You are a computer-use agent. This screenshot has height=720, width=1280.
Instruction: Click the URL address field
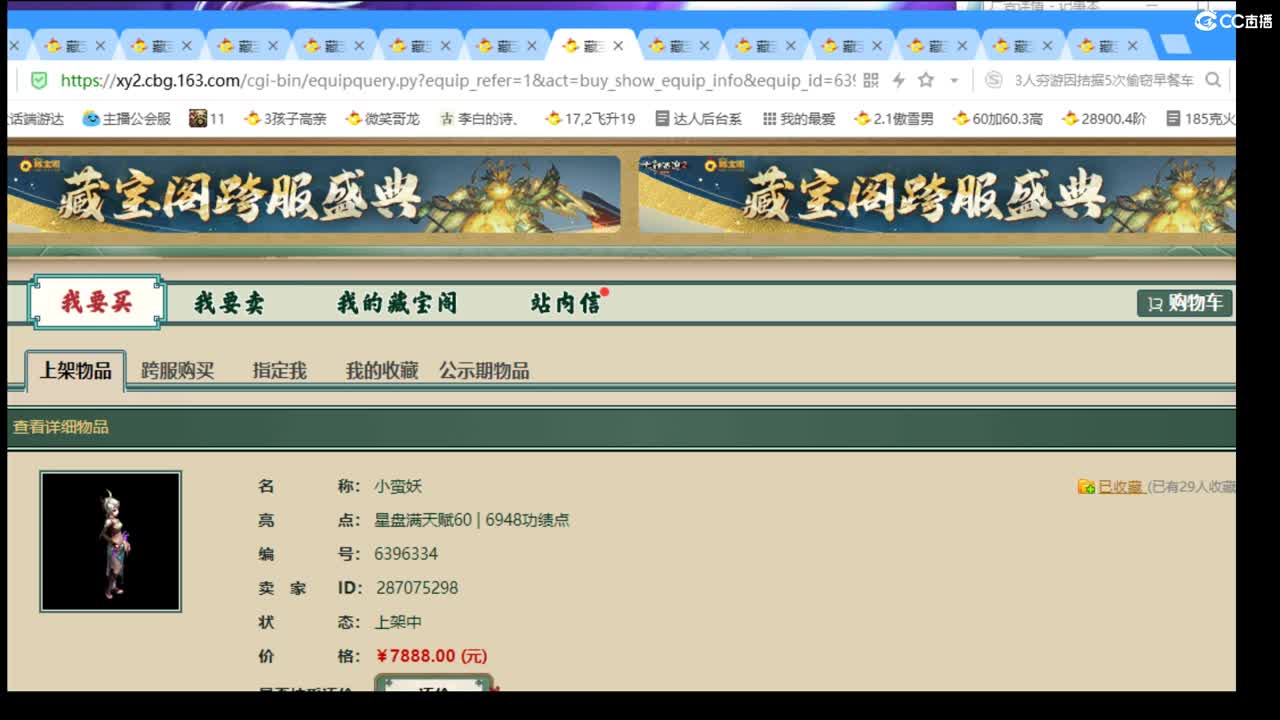click(x=457, y=80)
